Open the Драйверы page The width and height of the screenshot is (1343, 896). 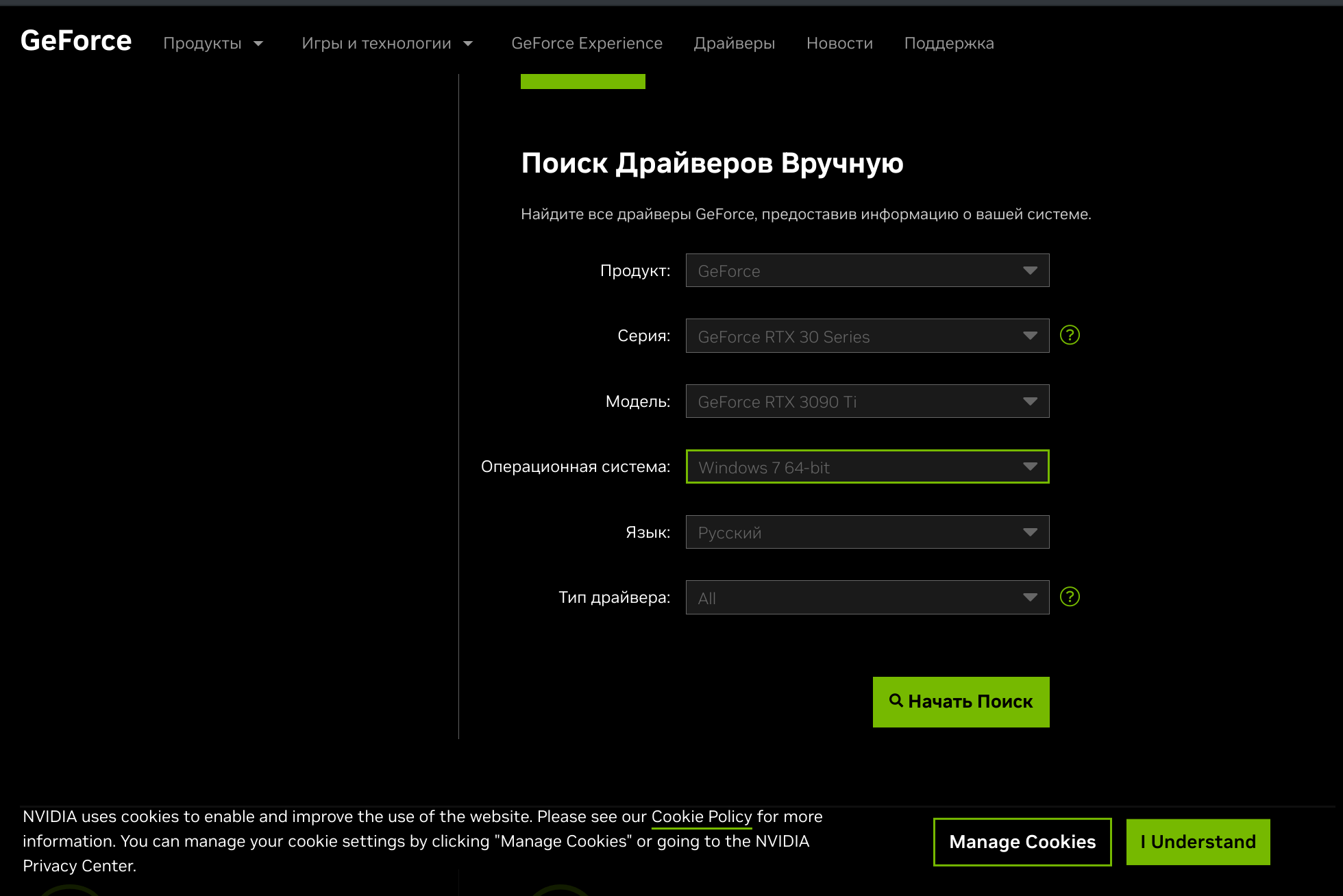tap(734, 44)
